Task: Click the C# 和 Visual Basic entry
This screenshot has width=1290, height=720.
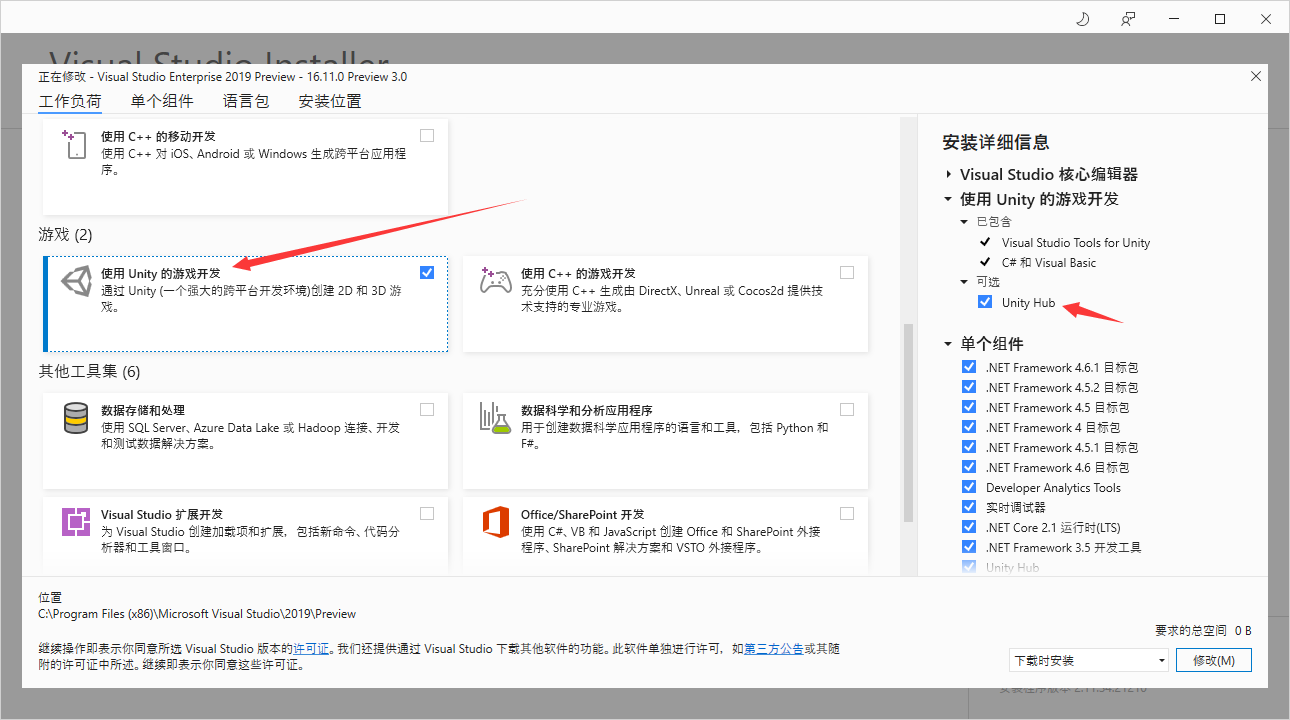Action: (x=1049, y=263)
